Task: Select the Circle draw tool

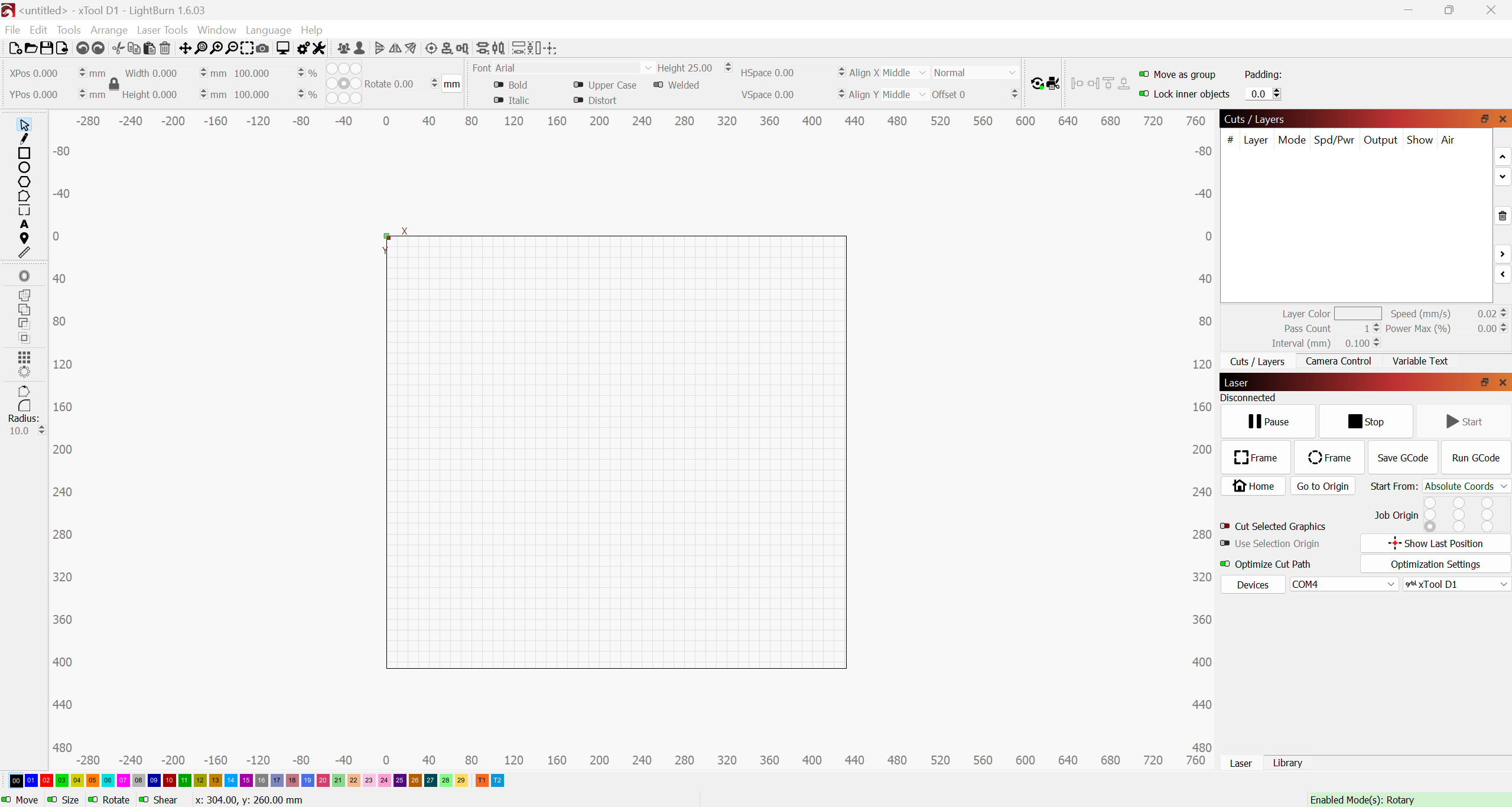Action: pyautogui.click(x=24, y=167)
